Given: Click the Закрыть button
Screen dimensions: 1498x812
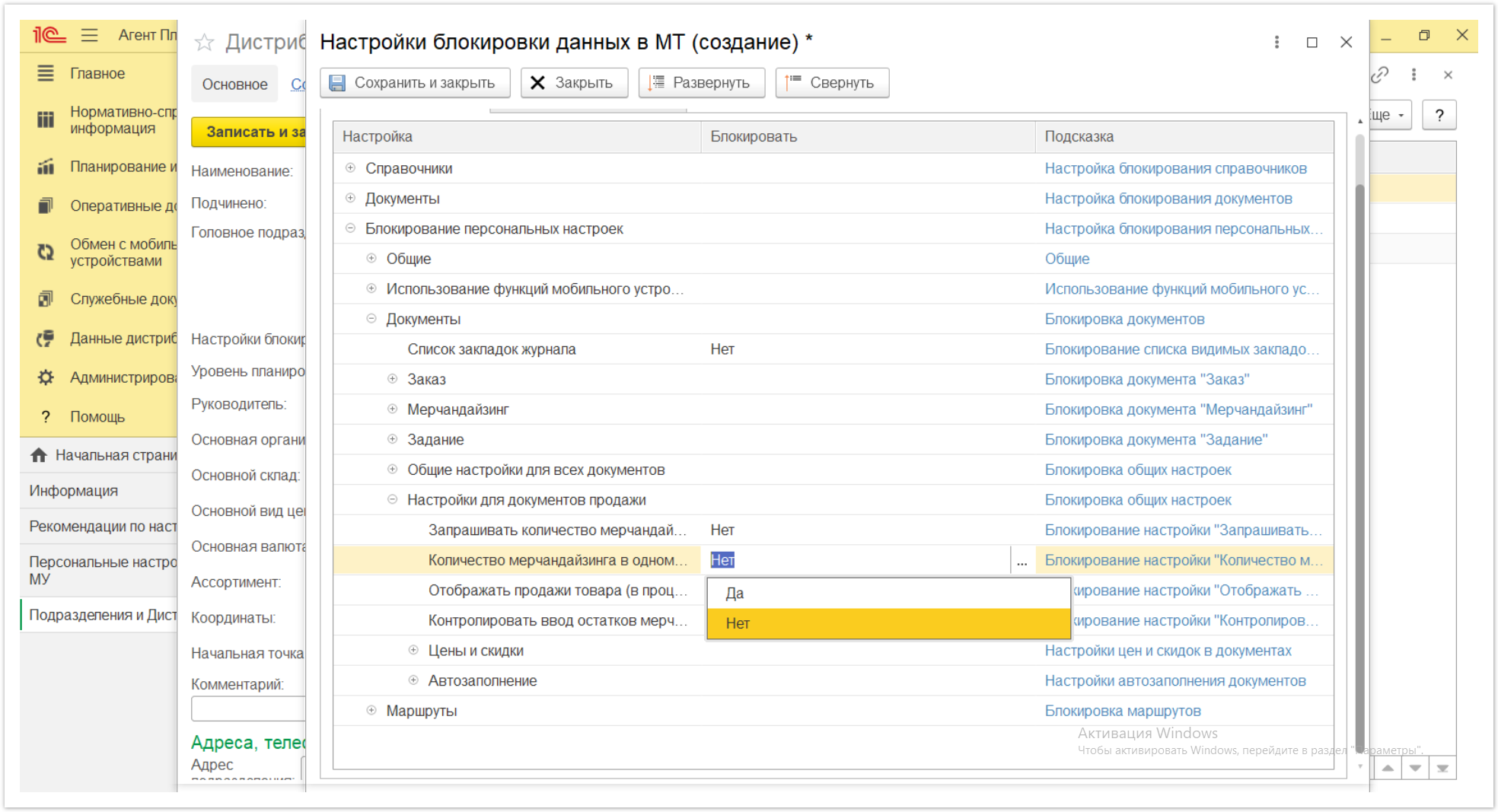Looking at the screenshot, I should coord(574,83).
